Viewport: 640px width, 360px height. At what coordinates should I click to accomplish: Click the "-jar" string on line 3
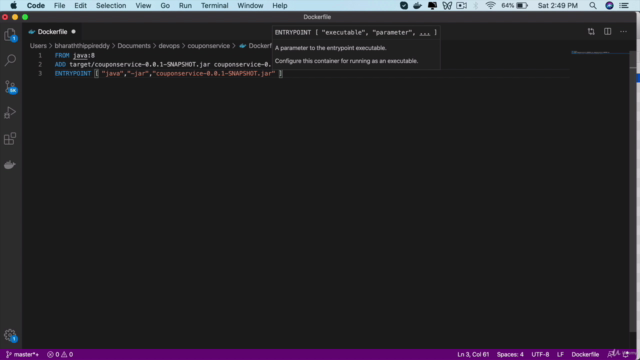point(138,73)
